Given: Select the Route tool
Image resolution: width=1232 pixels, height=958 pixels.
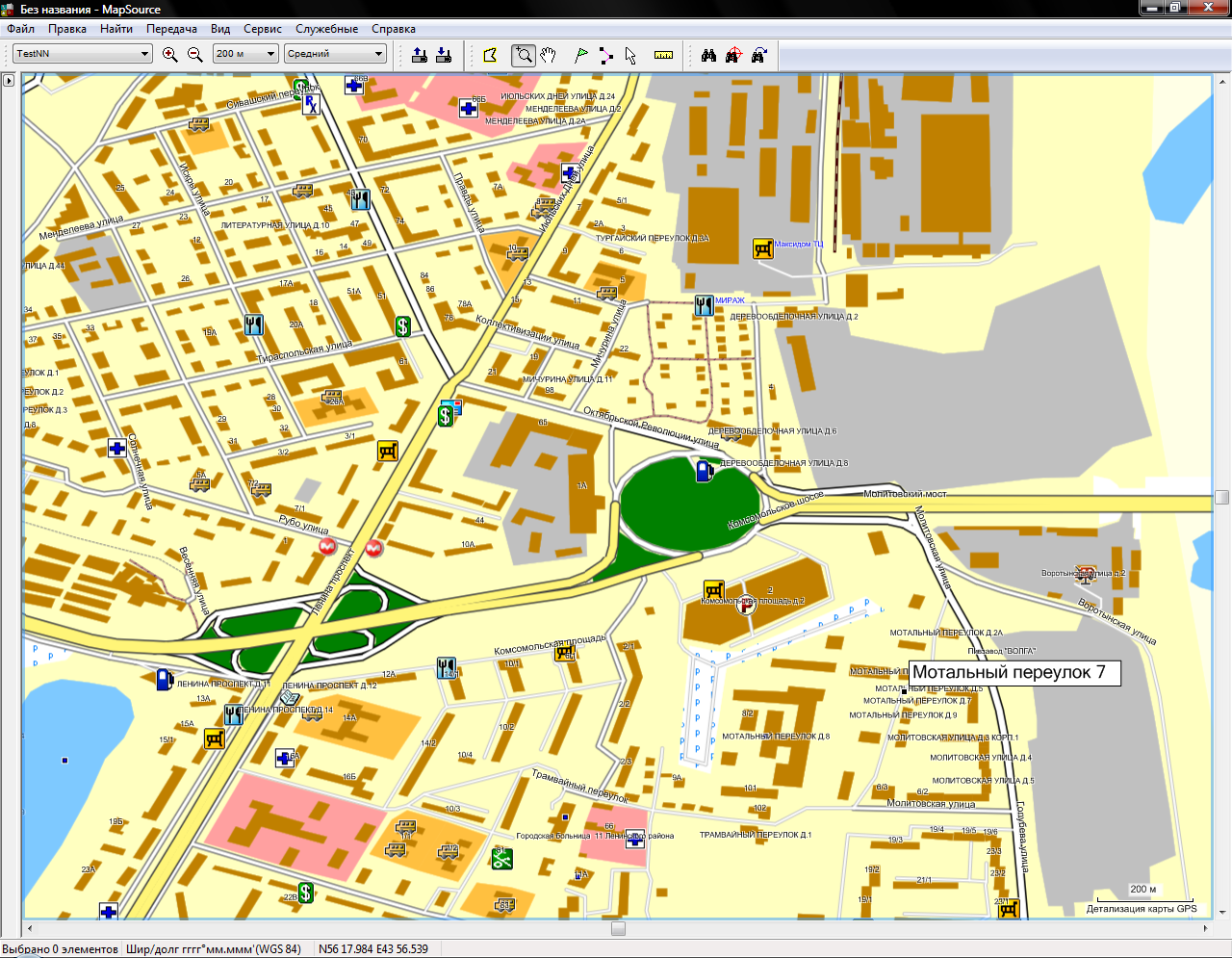Looking at the screenshot, I should (605, 54).
